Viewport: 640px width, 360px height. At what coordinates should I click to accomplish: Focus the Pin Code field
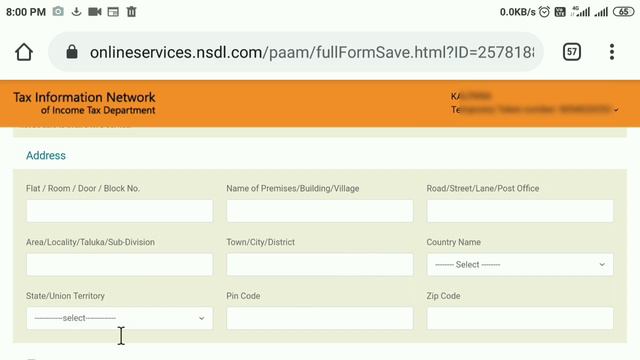pos(320,318)
